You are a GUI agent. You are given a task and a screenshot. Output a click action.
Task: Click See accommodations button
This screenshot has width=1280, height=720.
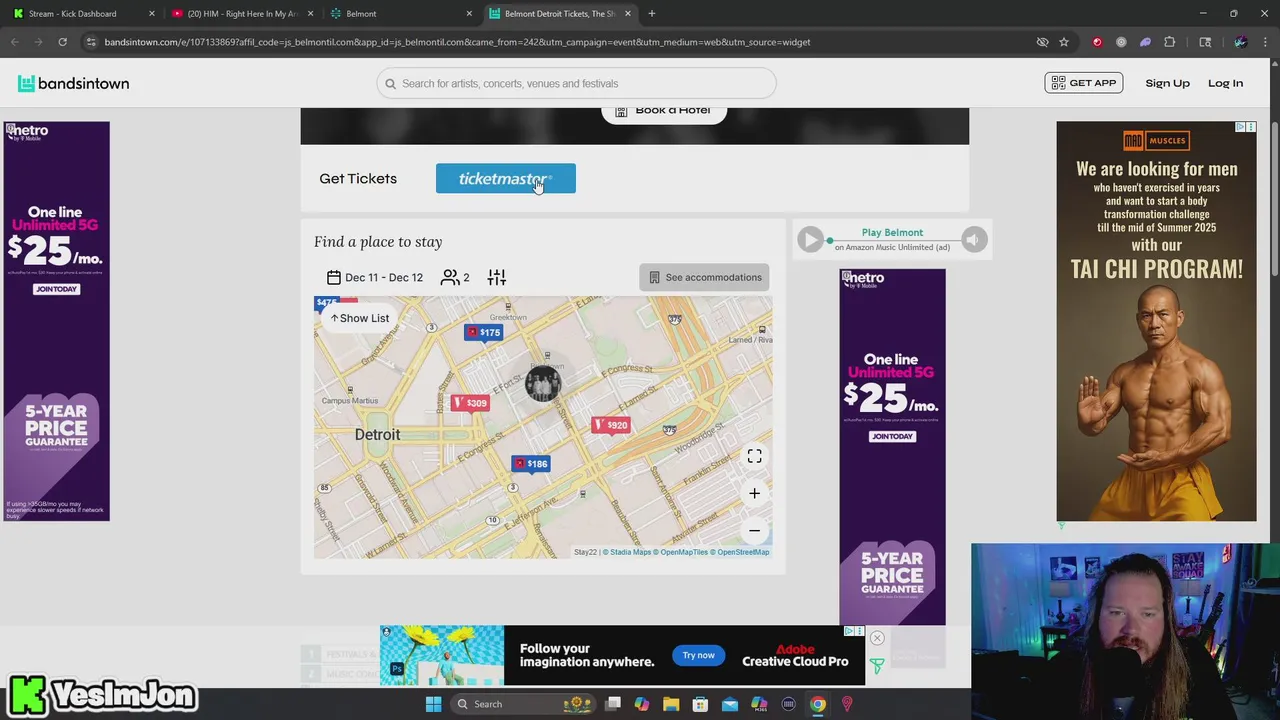pos(704,277)
